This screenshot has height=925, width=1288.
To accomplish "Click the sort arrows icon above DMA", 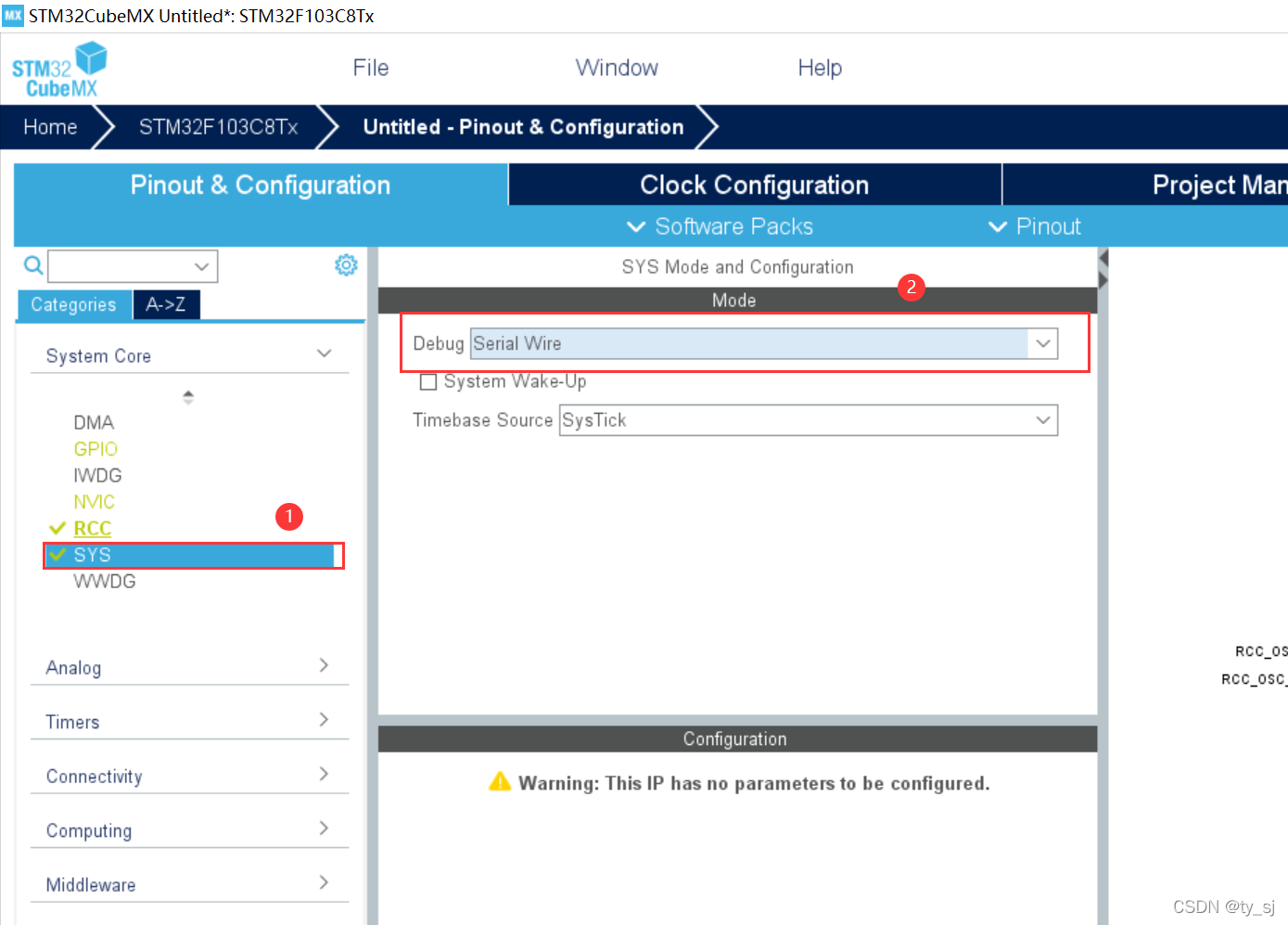I will tap(188, 397).
